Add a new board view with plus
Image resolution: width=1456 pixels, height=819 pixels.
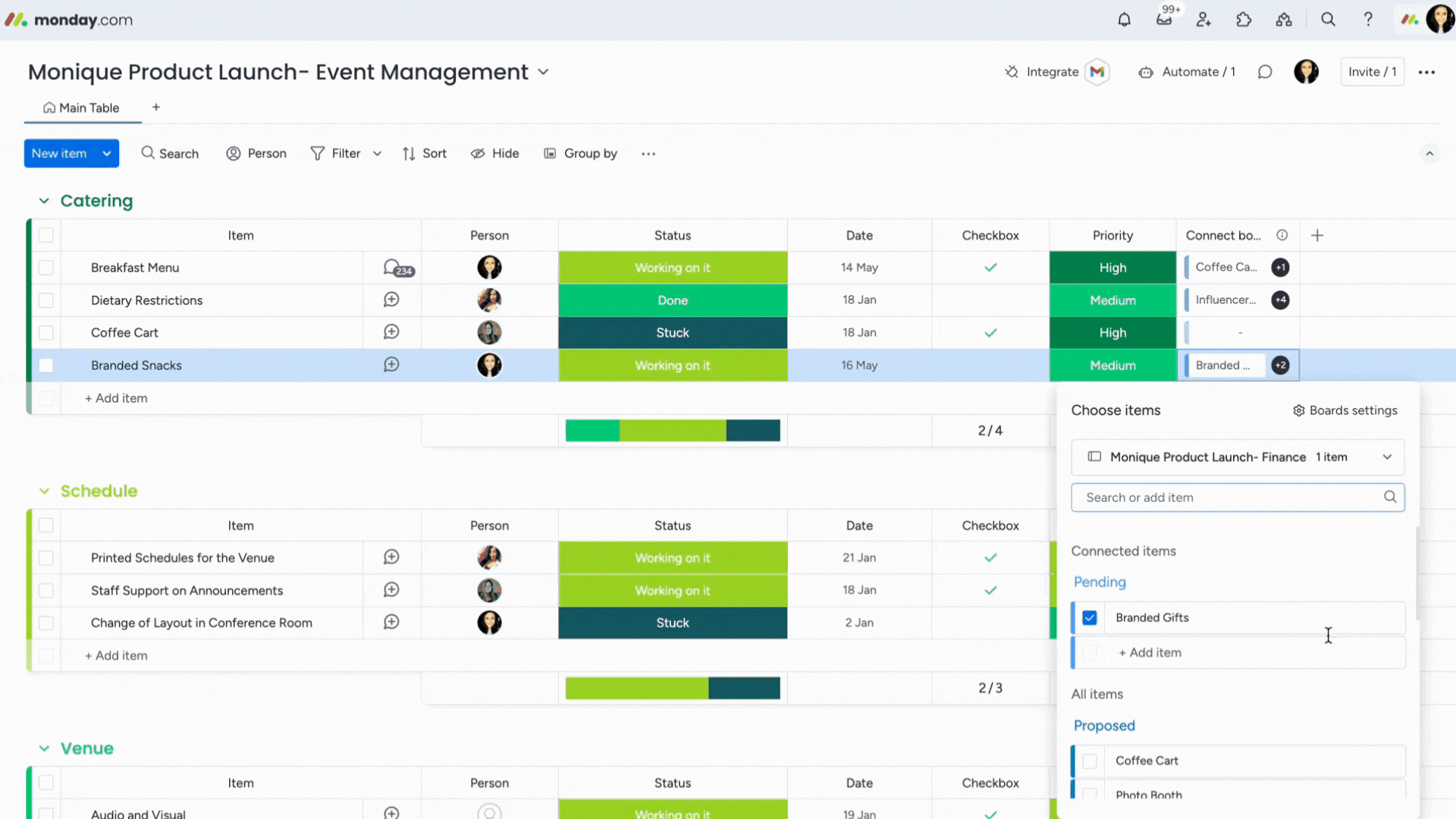point(156,107)
